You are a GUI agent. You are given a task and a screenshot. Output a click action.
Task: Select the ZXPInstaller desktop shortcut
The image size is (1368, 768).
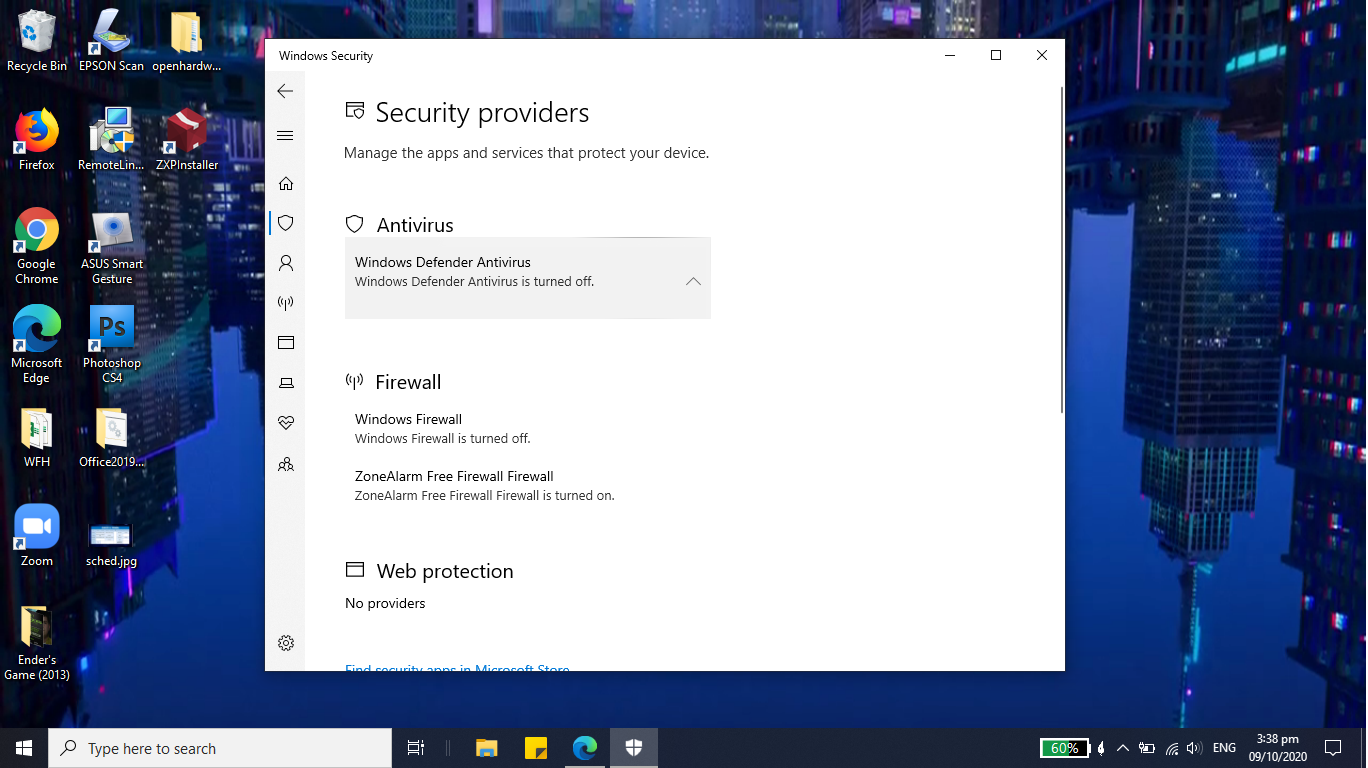(x=187, y=140)
